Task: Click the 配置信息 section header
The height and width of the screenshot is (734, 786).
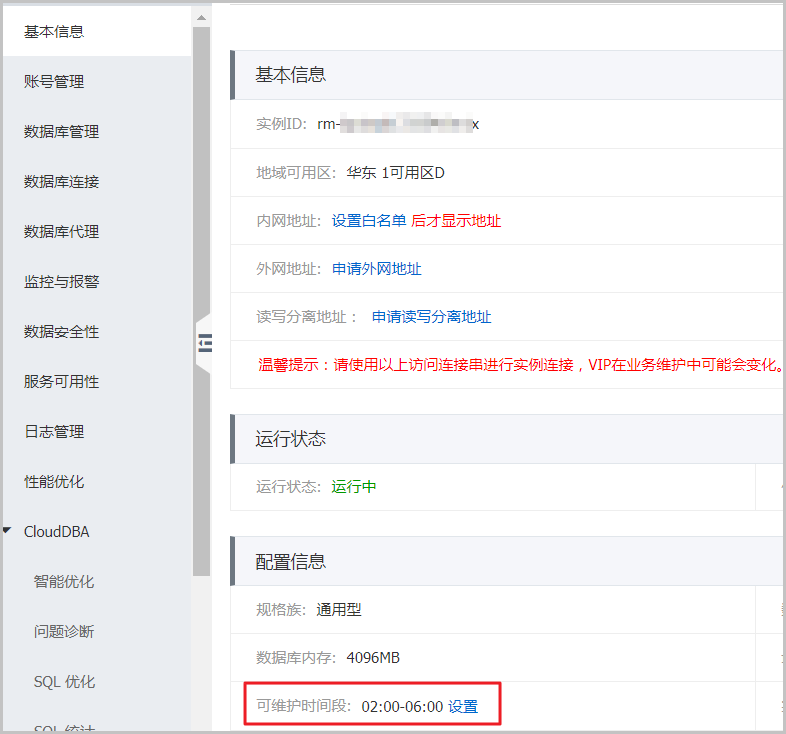Action: pos(508,561)
